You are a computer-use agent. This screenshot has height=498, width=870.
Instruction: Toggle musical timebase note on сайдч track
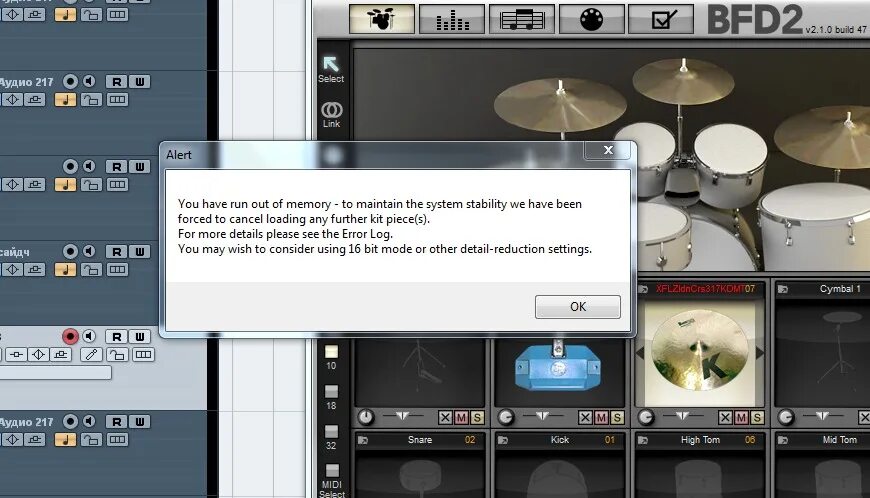tap(65, 270)
